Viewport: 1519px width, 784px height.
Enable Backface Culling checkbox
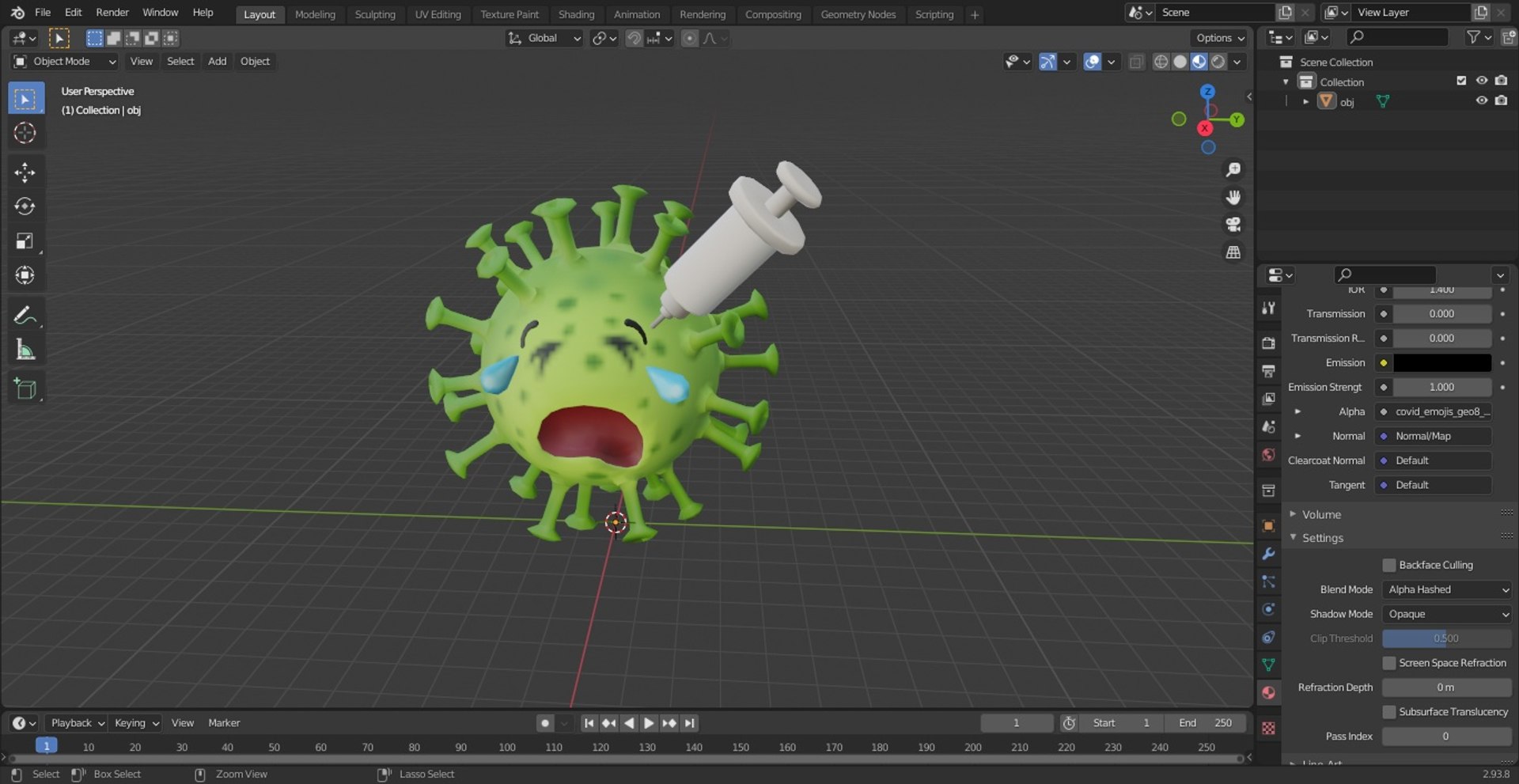point(1389,565)
